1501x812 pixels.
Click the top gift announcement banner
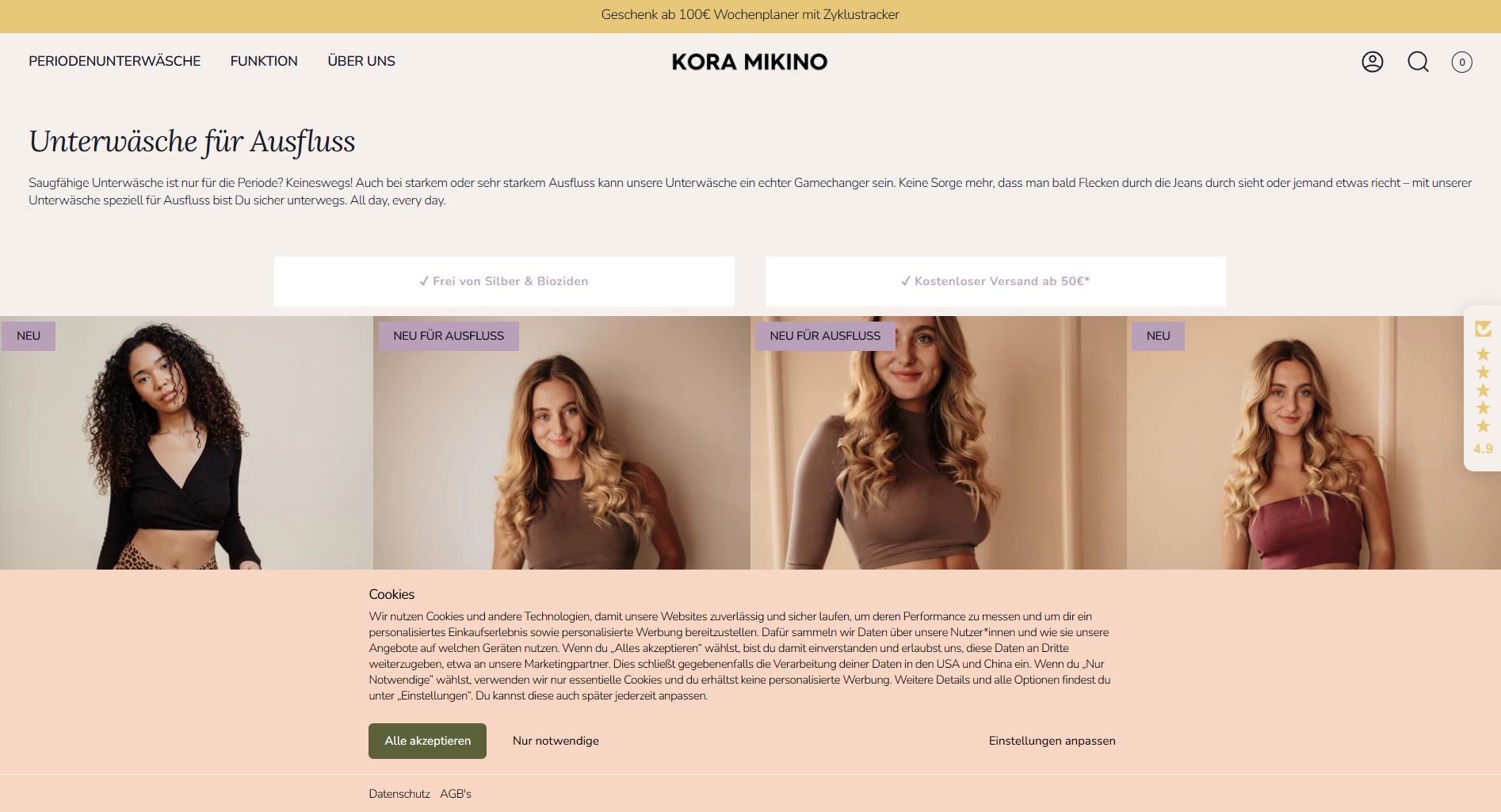click(x=750, y=15)
